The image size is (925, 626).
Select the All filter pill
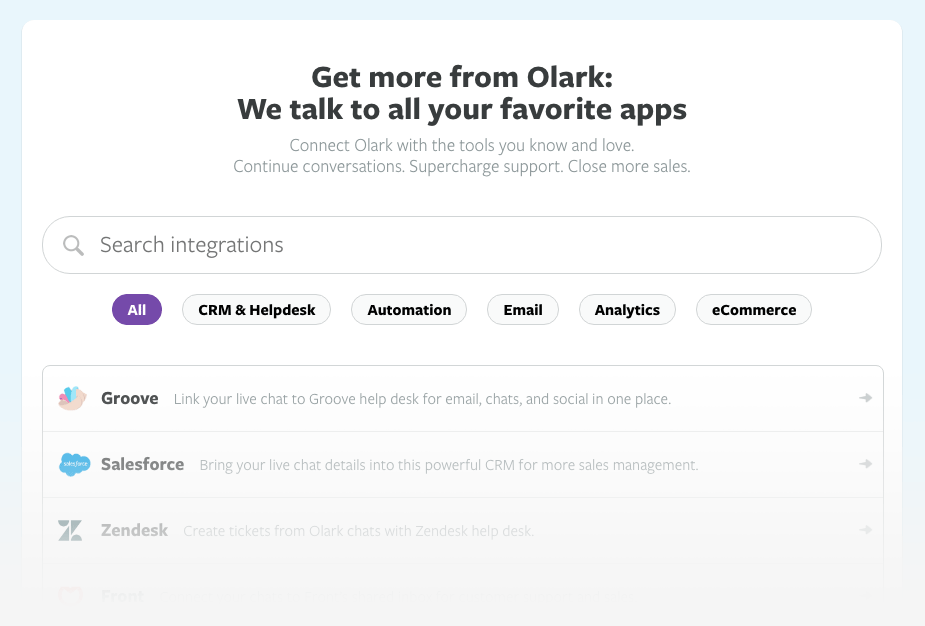click(x=137, y=310)
